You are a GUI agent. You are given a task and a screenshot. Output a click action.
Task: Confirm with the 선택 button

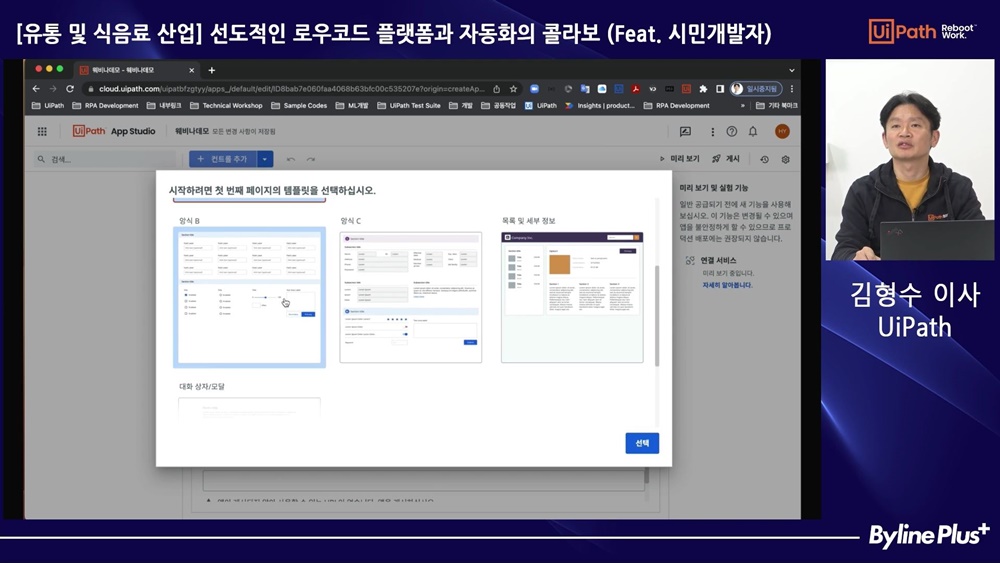point(642,443)
